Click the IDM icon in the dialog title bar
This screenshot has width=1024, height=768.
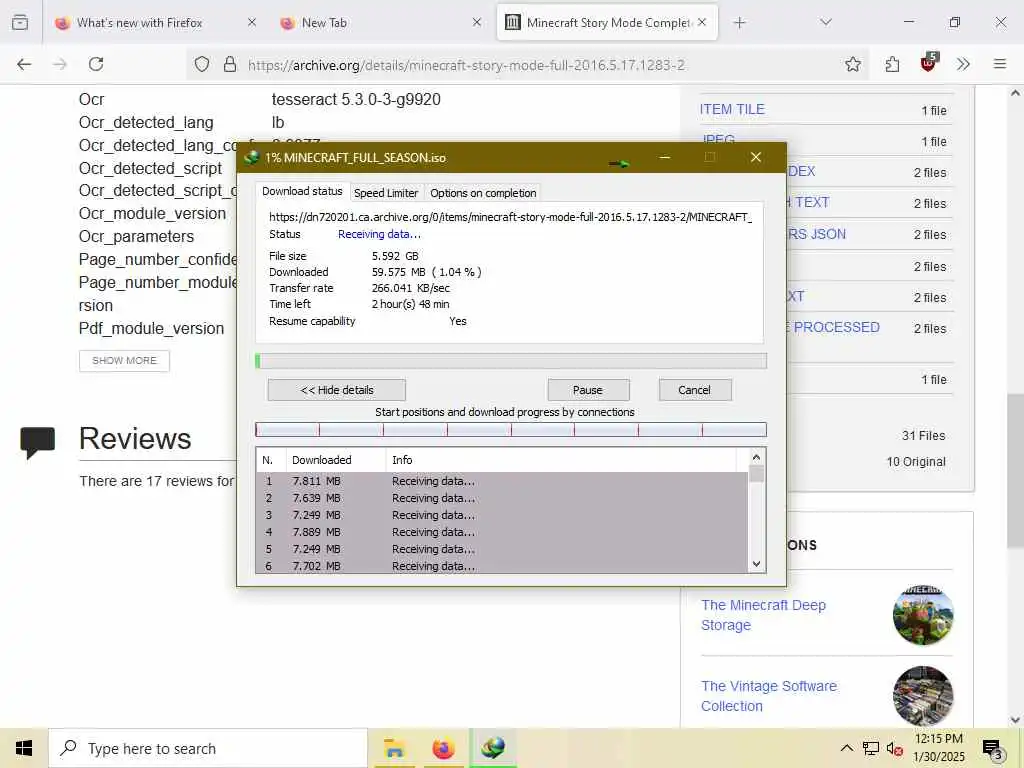251,157
